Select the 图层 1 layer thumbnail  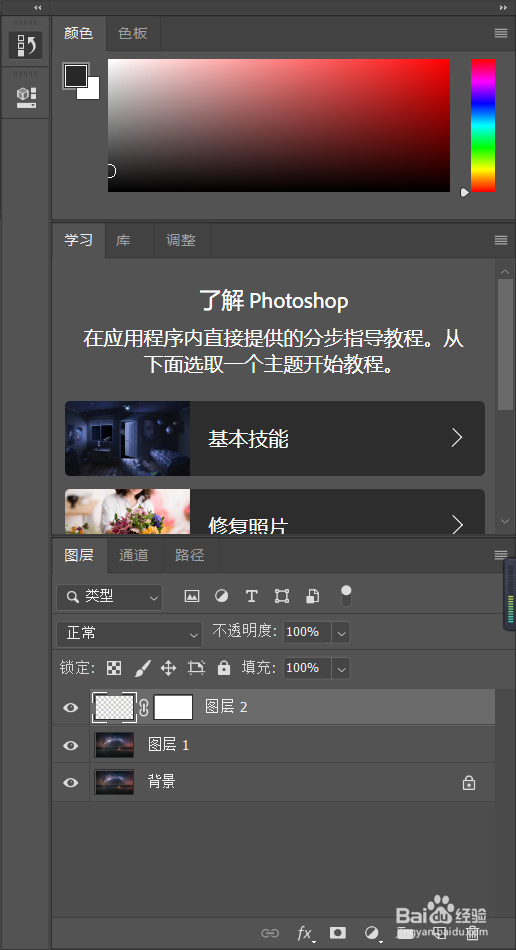[x=114, y=745]
